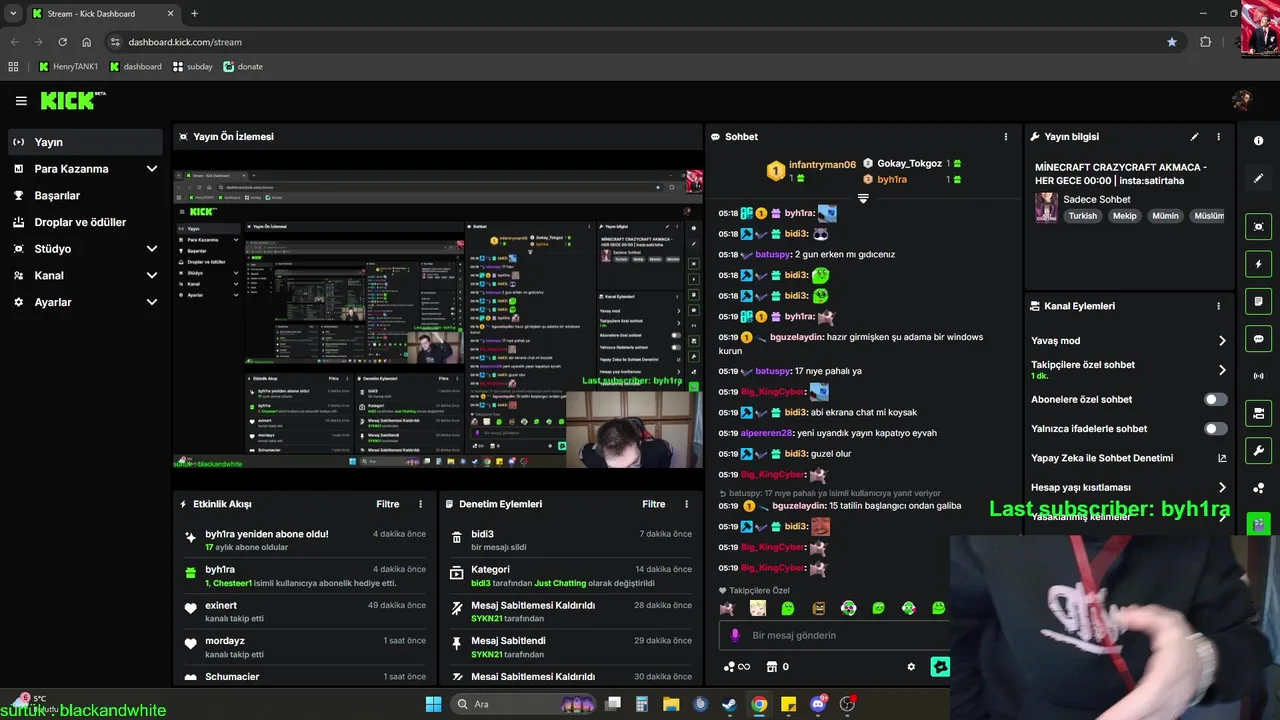The width and height of the screenshot is (1280, 720).
Task: Toggle channel actions widget in right sidebar
Action: [x=1259, y=413]
